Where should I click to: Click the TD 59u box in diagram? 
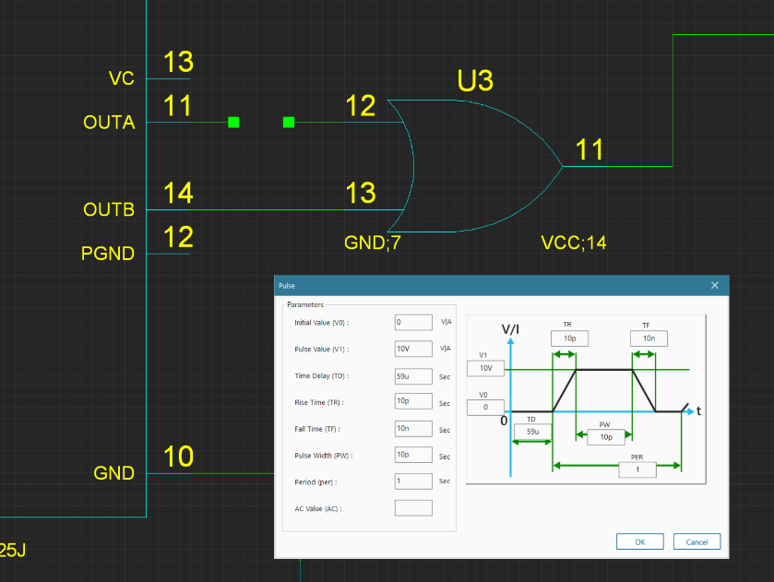pyautogui.click(x=533, y=431)
